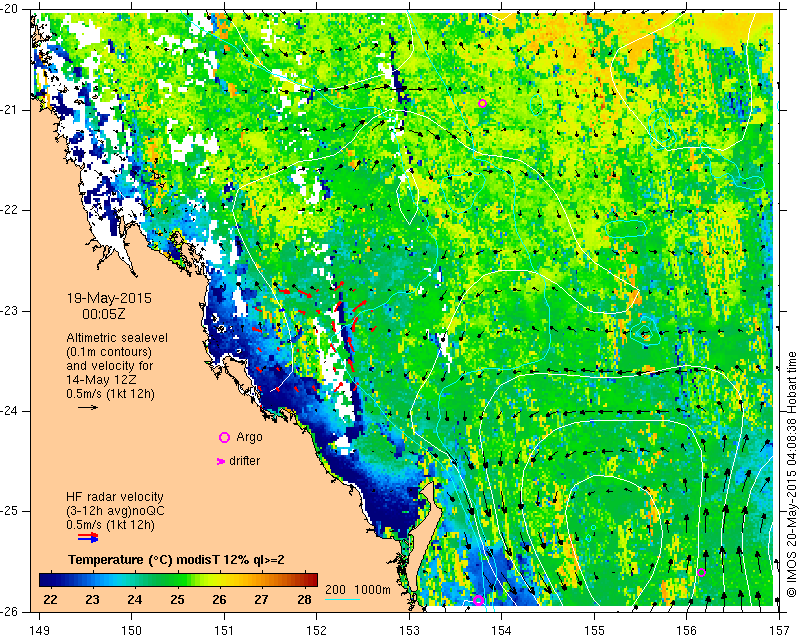Click colorbar tick label '23'
Image resolution: width=800 pixels, height=640 pixels.
[92, 600]
